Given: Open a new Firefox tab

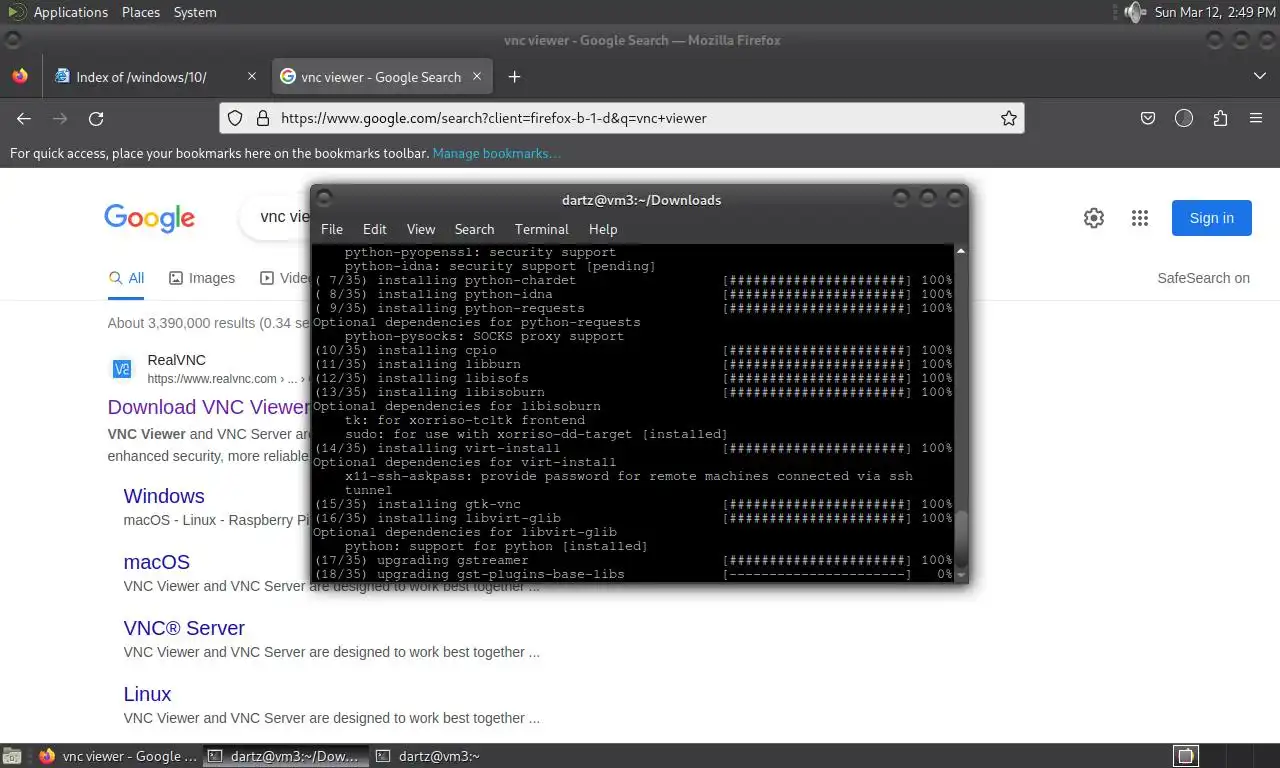Looking at the screenshot, I should [x=514, y=77].
